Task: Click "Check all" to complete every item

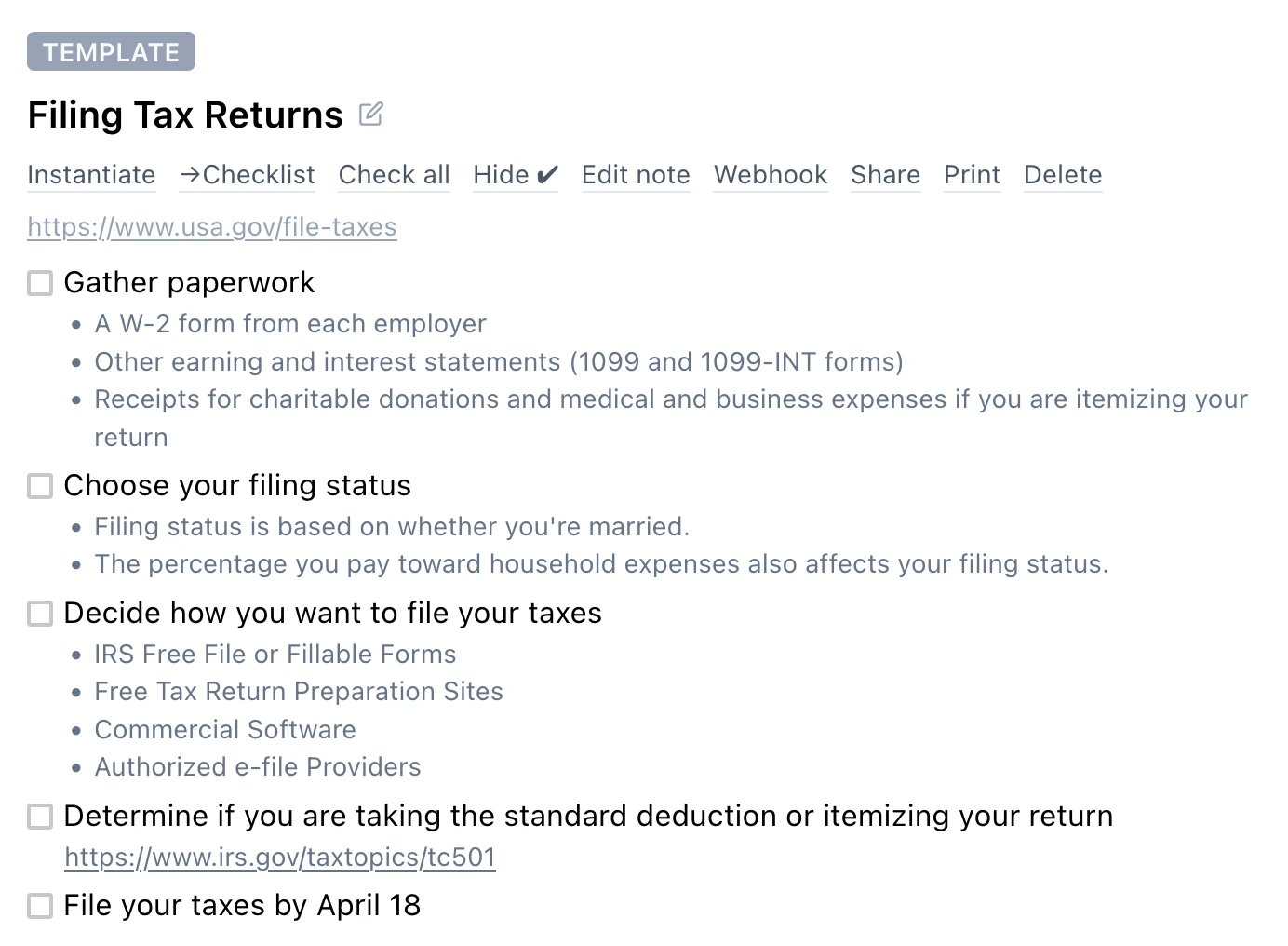Action: tap(394, 175)
